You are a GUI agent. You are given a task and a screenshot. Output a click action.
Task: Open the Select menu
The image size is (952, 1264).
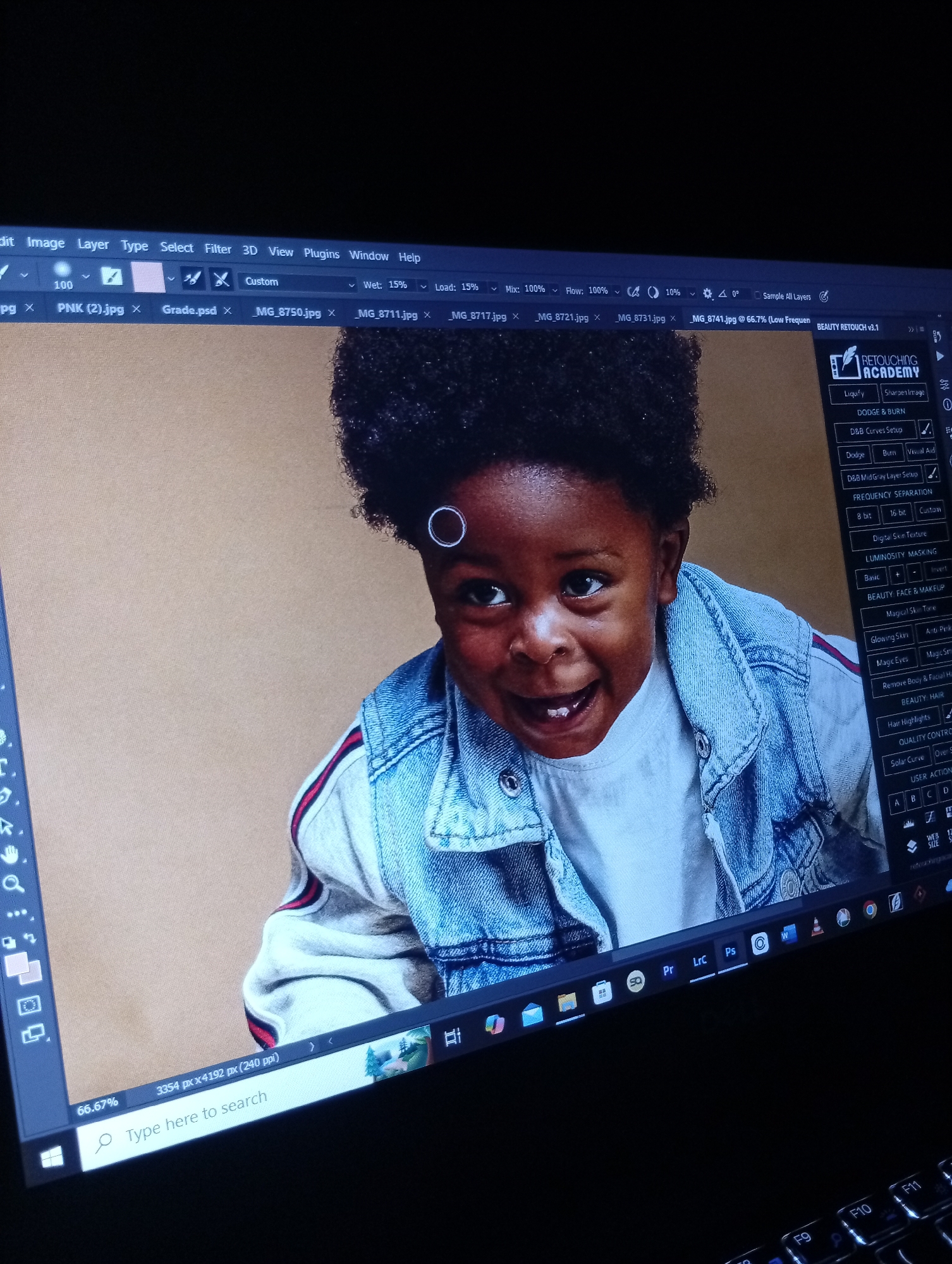176,247
